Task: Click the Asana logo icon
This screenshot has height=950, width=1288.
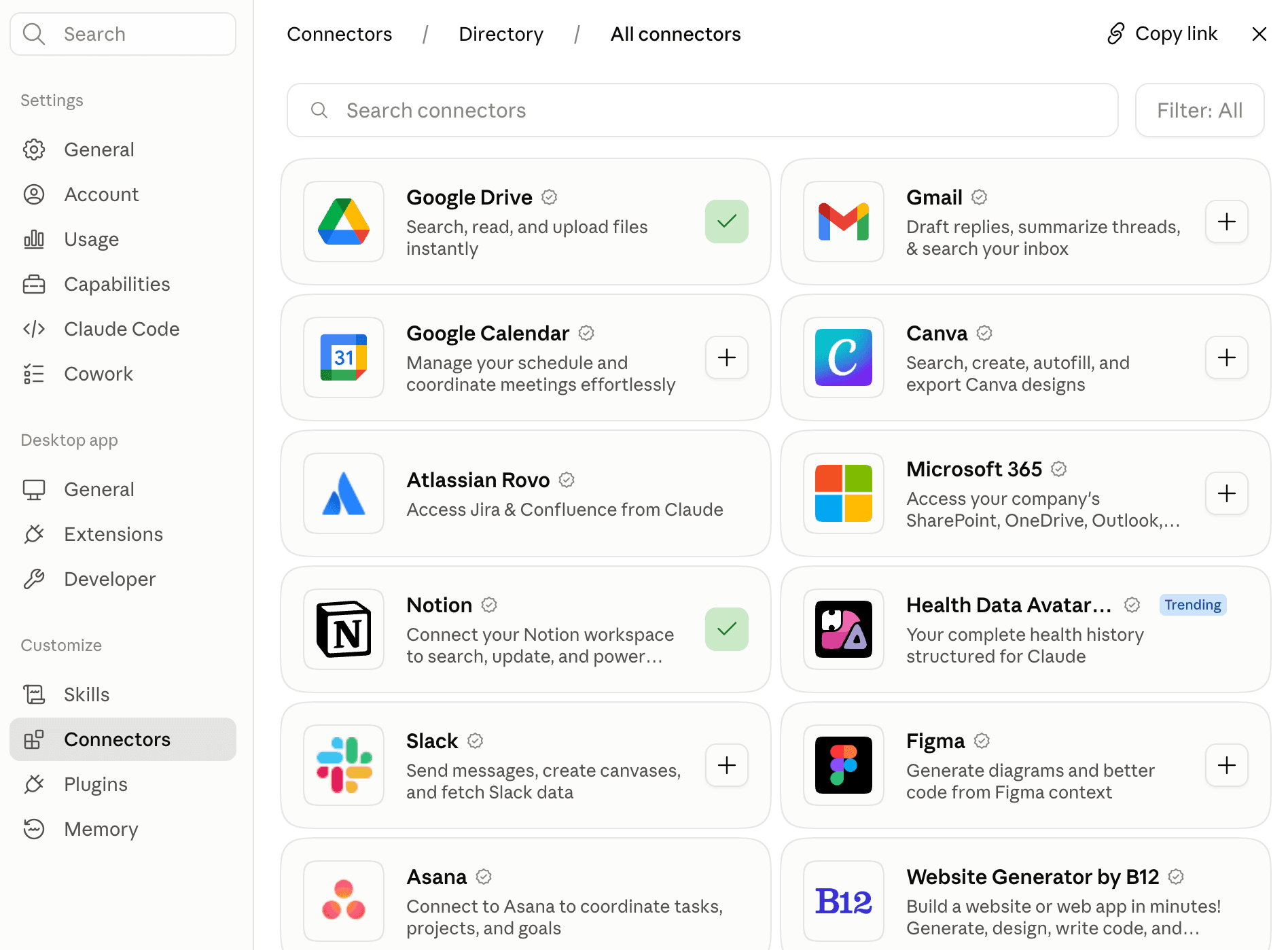Action: [x=344, y=900]
